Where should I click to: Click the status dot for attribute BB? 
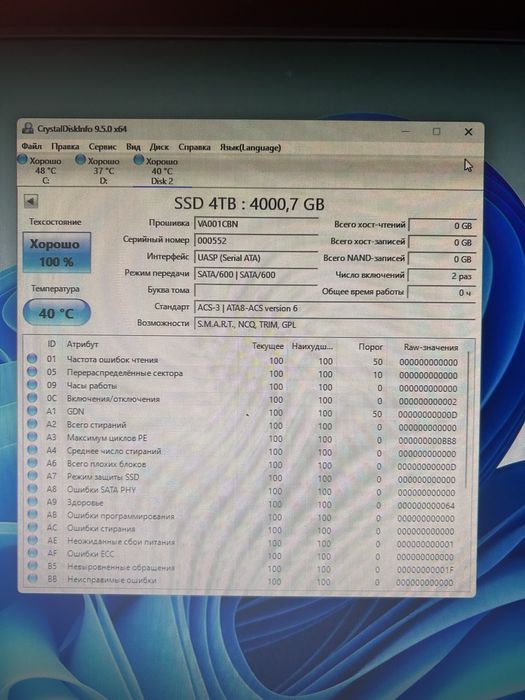(32, 579)
